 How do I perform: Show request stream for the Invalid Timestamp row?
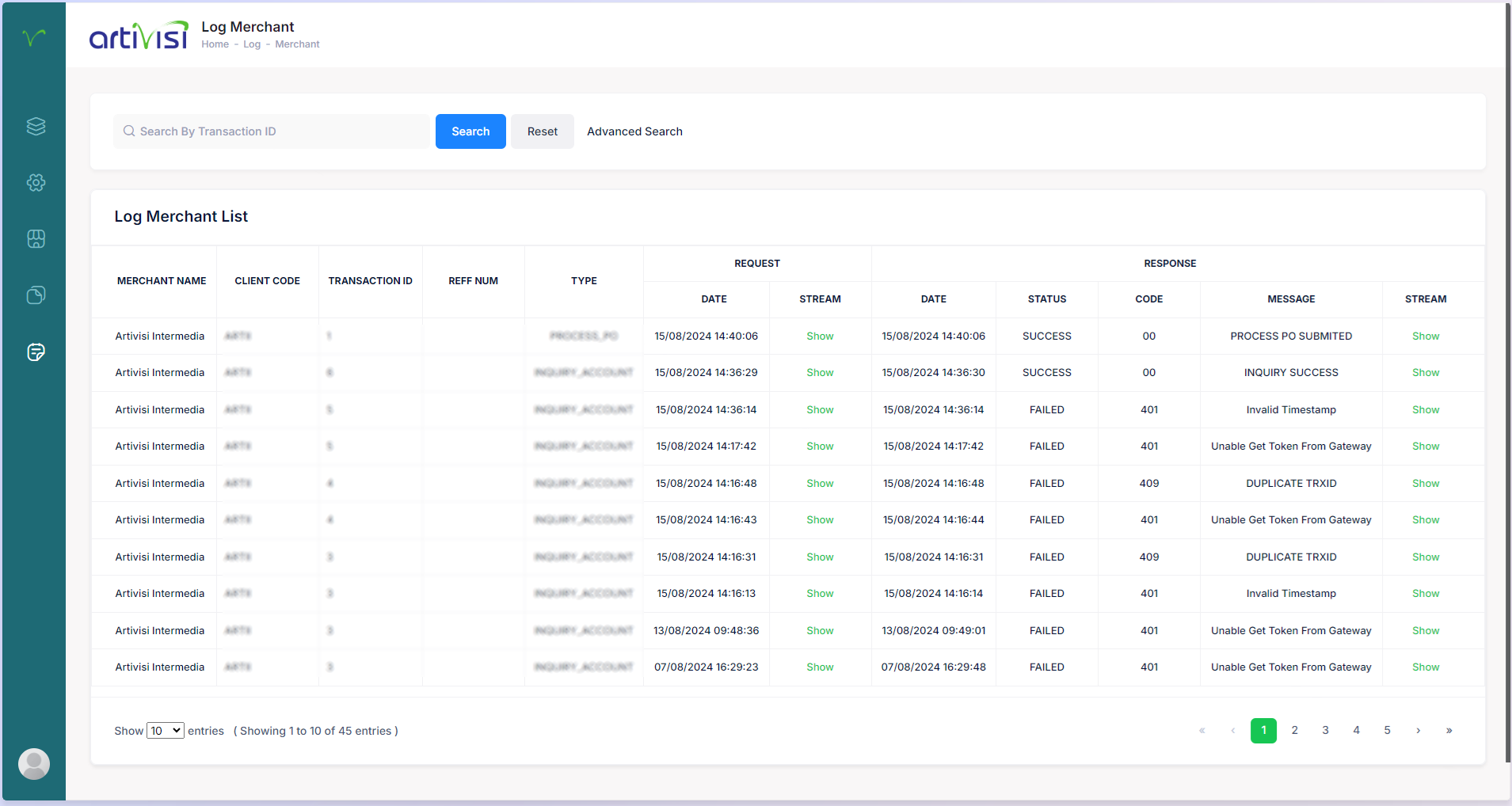point(820,409)
